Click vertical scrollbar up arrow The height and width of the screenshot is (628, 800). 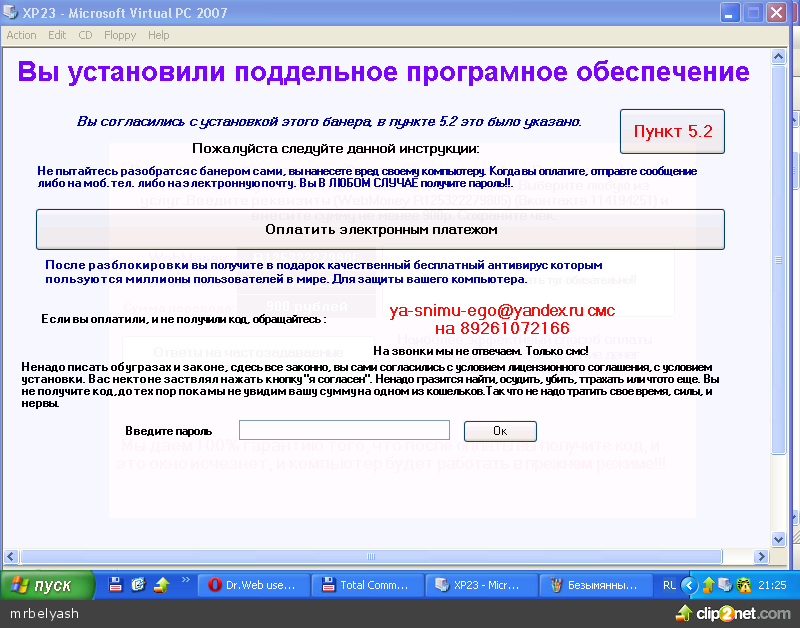click(x=778, y=56)
